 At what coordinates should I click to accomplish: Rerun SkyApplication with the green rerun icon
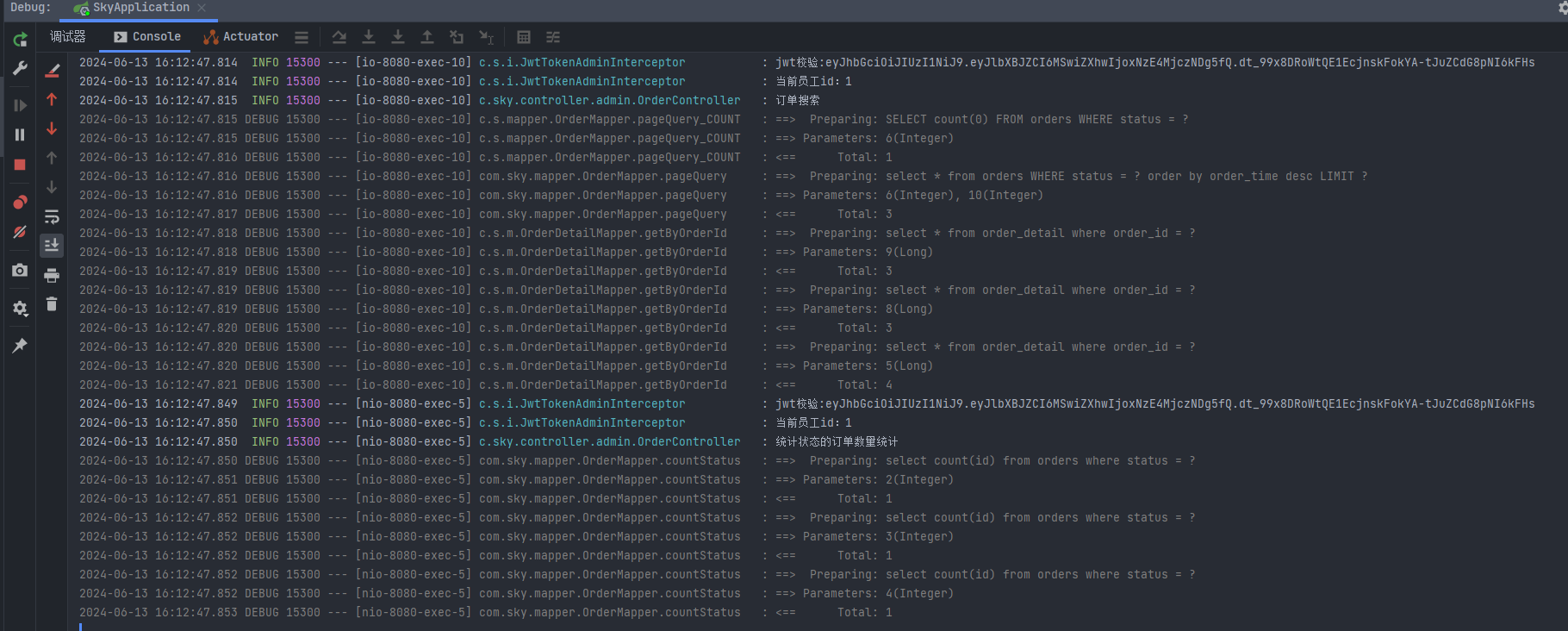click(x=20, y=39)
